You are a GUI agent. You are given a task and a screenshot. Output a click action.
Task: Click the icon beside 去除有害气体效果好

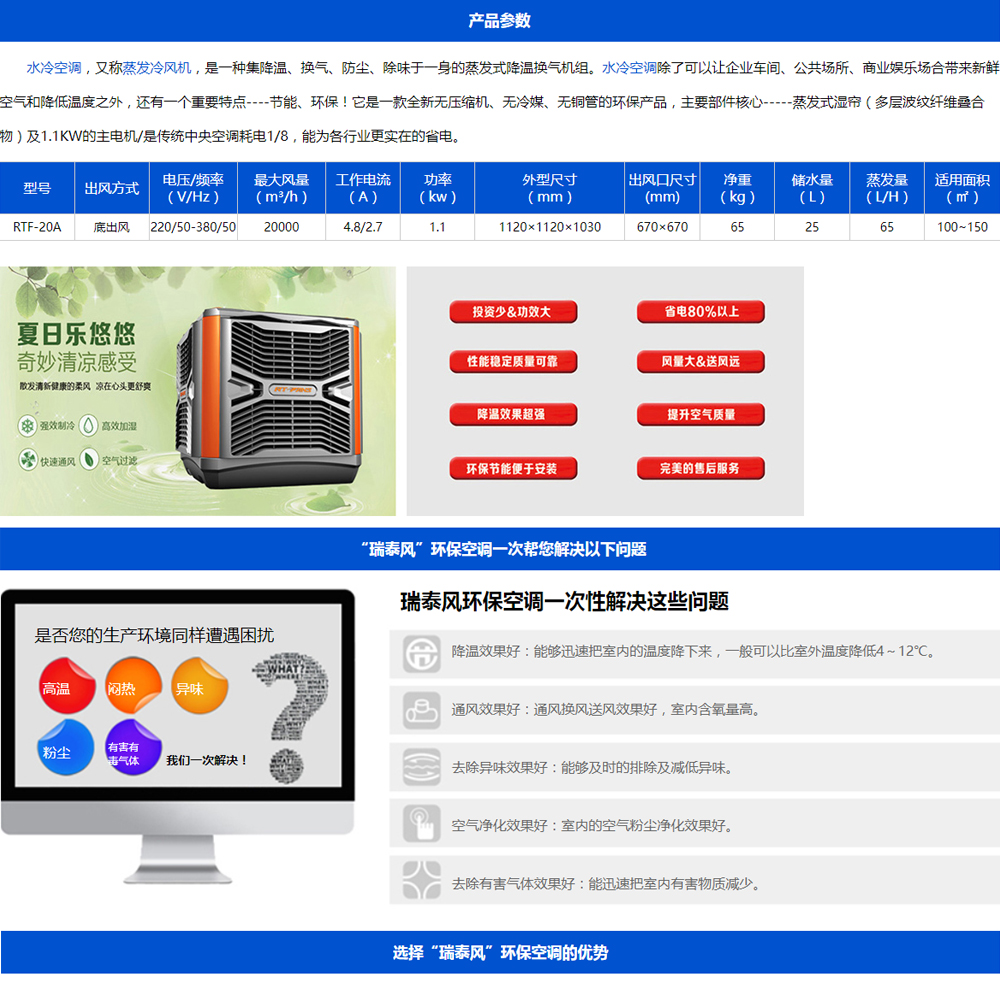[x=421, y=883]
